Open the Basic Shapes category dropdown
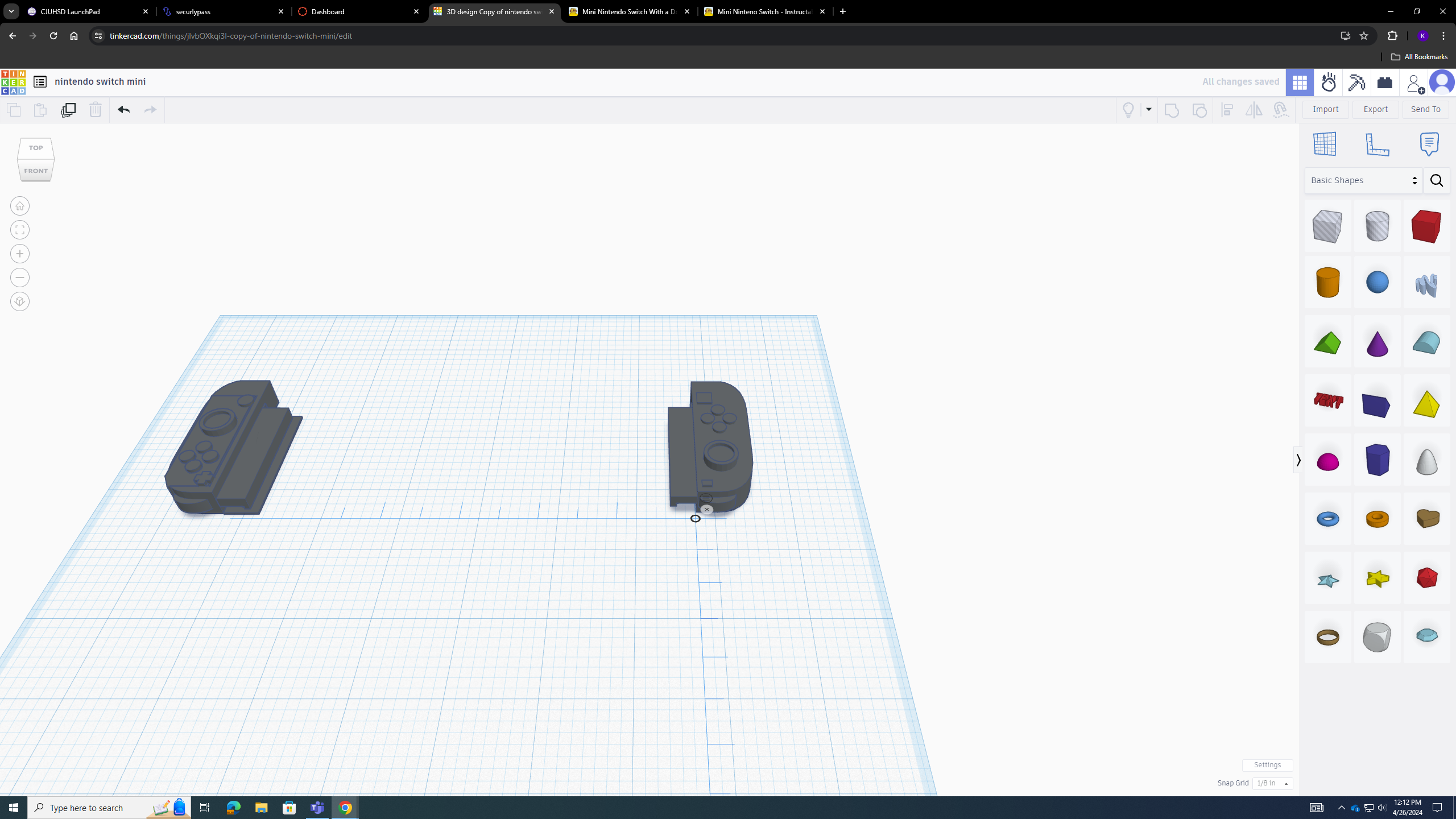This screenshot has width=1456, height=819. click(1363, 180)
